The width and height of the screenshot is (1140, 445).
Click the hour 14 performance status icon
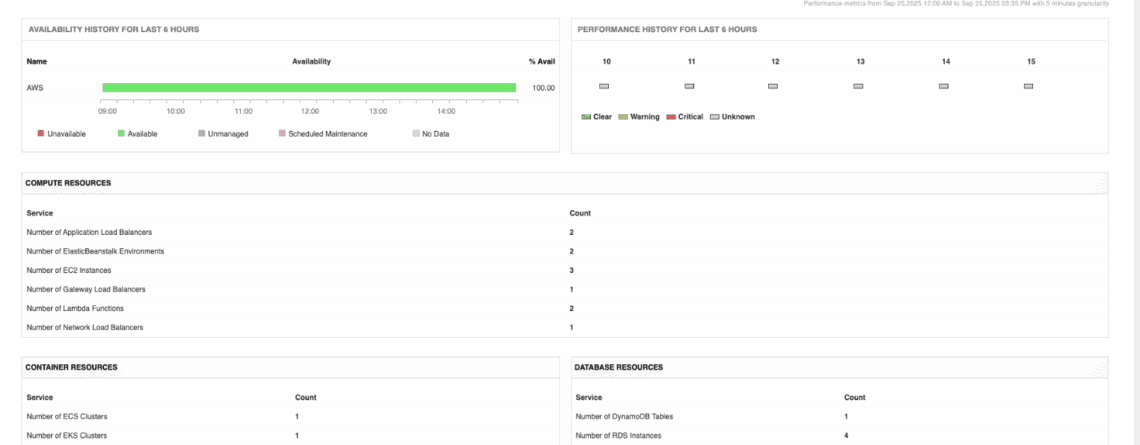944,87
